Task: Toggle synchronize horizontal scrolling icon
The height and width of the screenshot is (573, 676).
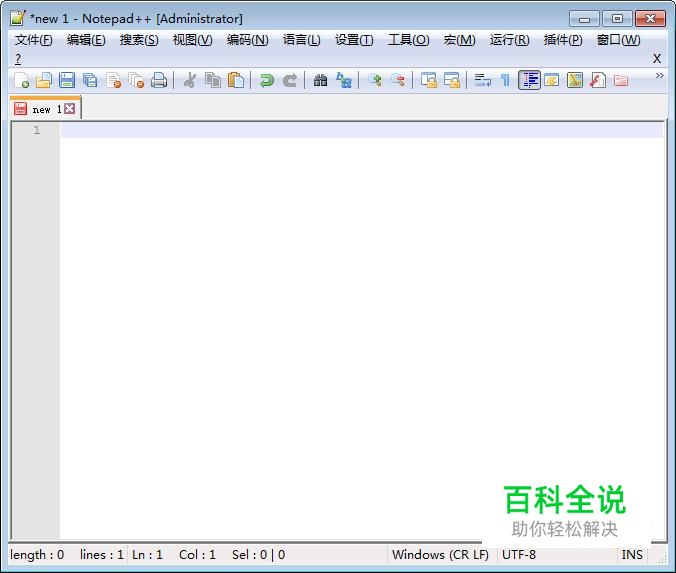Action: pyautogui.click(x=451, y=81)
